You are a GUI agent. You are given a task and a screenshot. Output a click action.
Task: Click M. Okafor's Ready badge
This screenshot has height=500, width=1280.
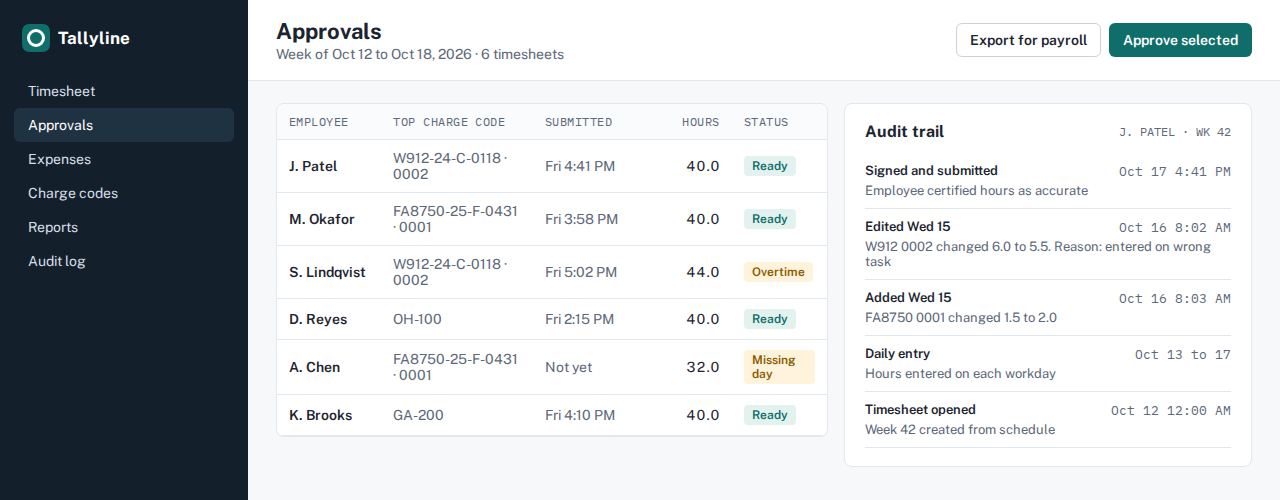770,219
